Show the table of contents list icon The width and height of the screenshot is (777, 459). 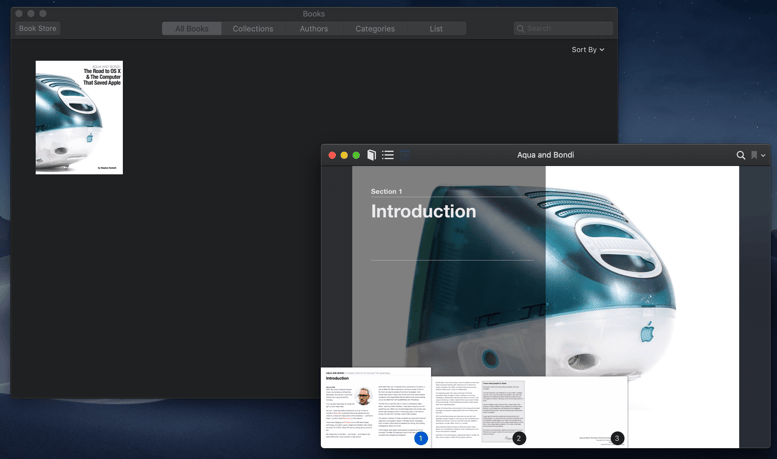click(x=388, y=155)
